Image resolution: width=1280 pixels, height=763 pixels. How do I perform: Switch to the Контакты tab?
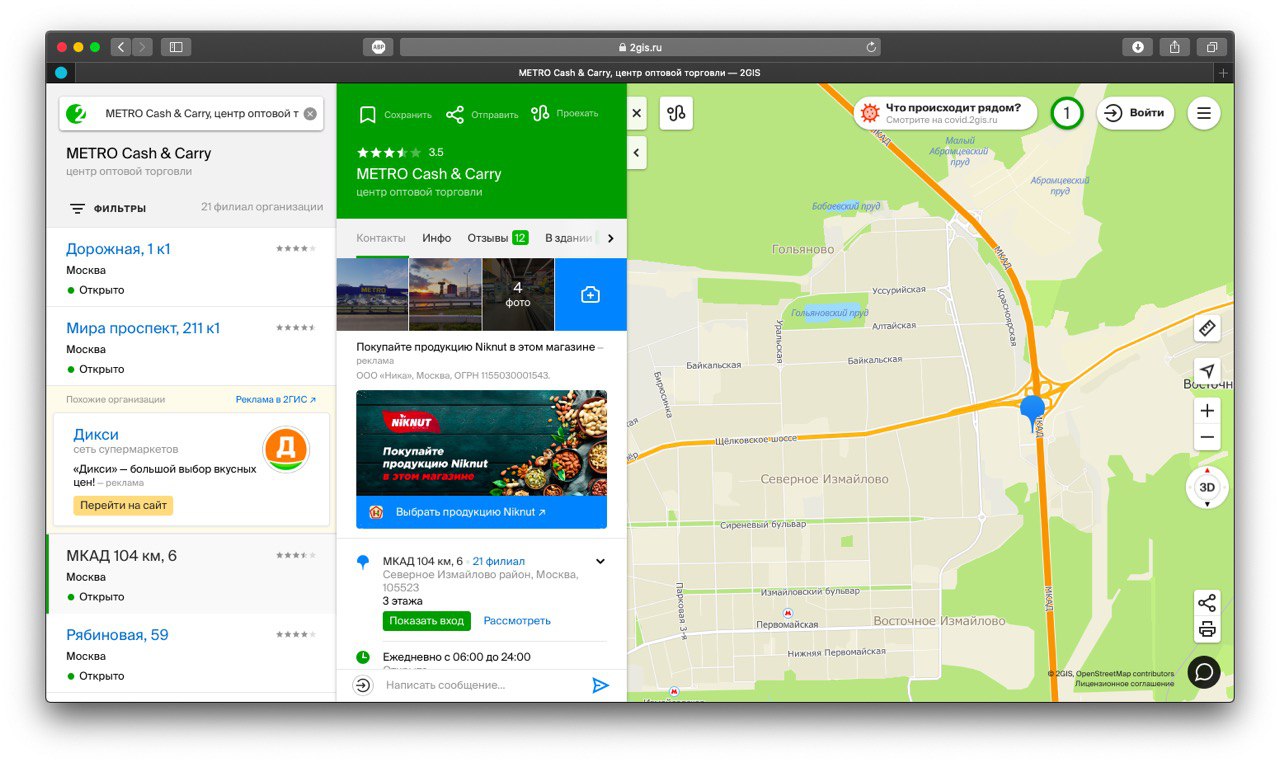(381, 238)
